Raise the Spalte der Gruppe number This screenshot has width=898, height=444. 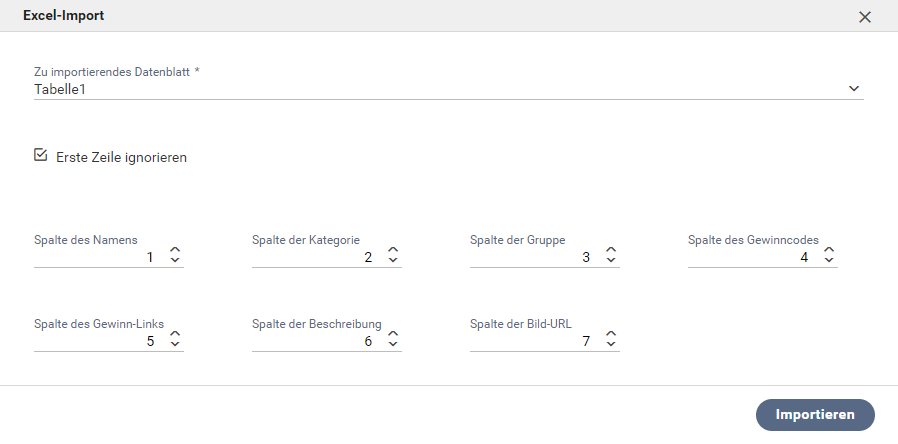point(611,251)
